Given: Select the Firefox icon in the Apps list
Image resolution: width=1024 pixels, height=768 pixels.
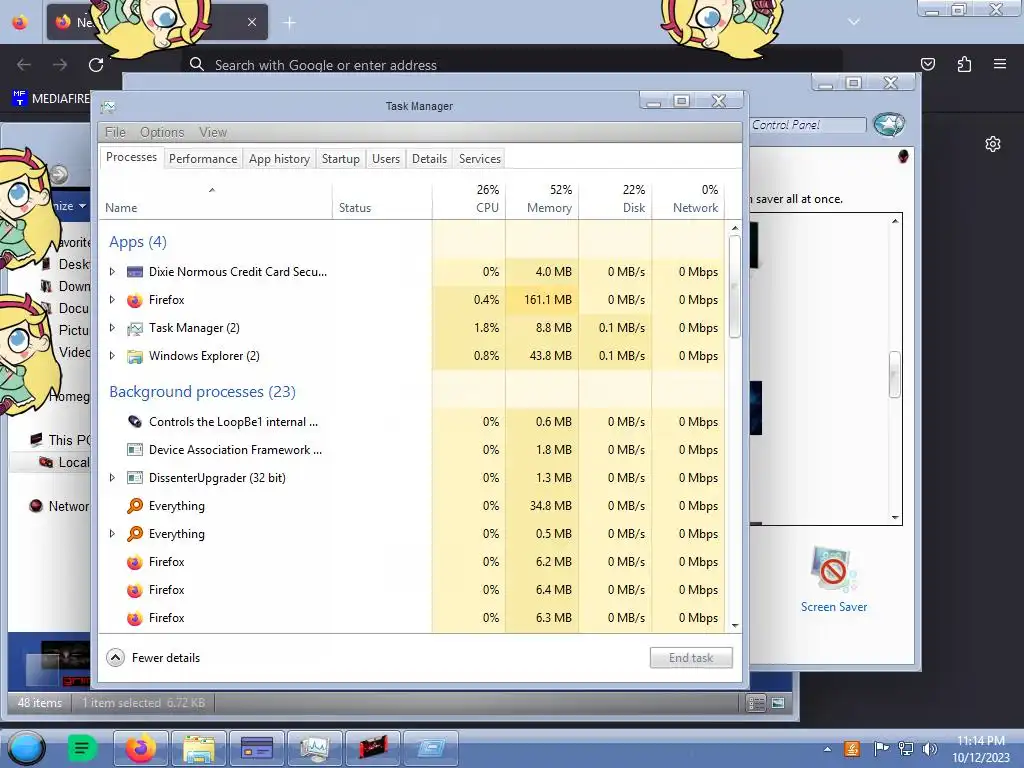Looking at the screenshot, I should tap(135, 300).
